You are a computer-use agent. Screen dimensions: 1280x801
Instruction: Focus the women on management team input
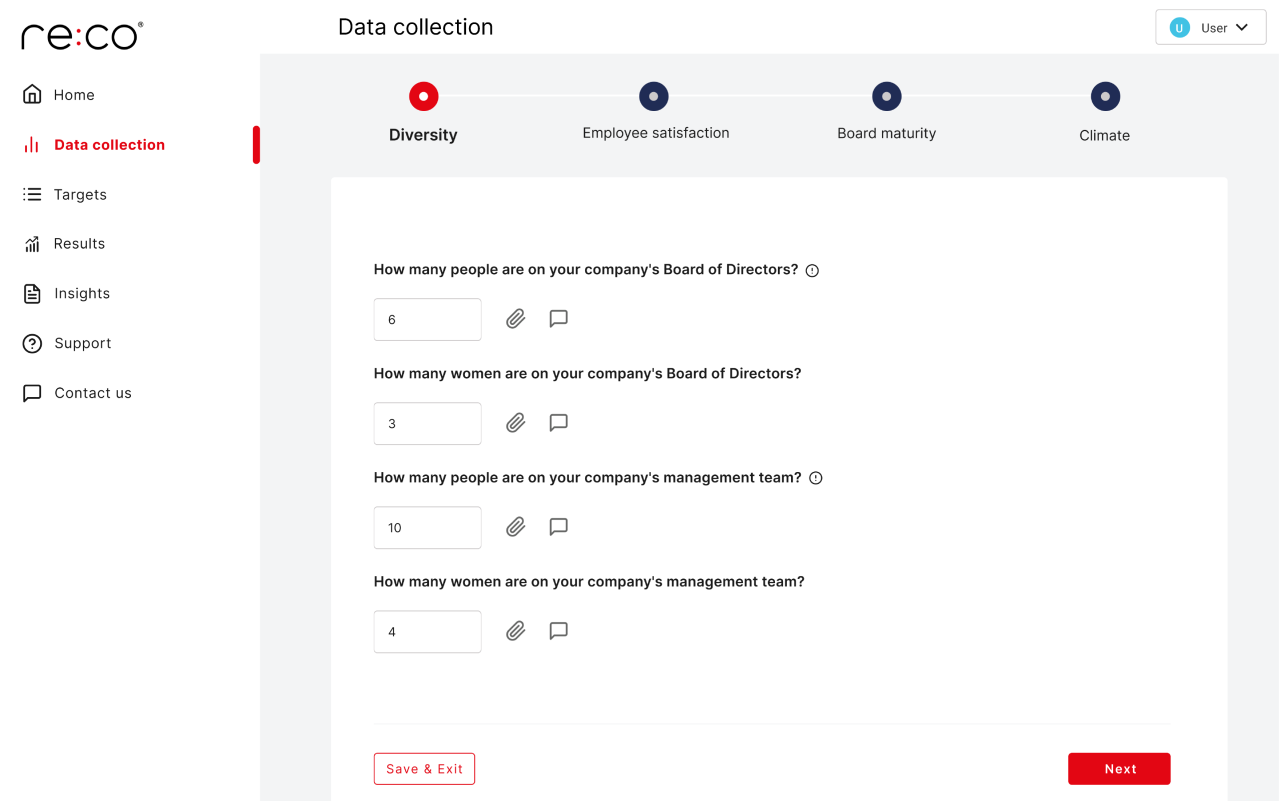(427, 632)
